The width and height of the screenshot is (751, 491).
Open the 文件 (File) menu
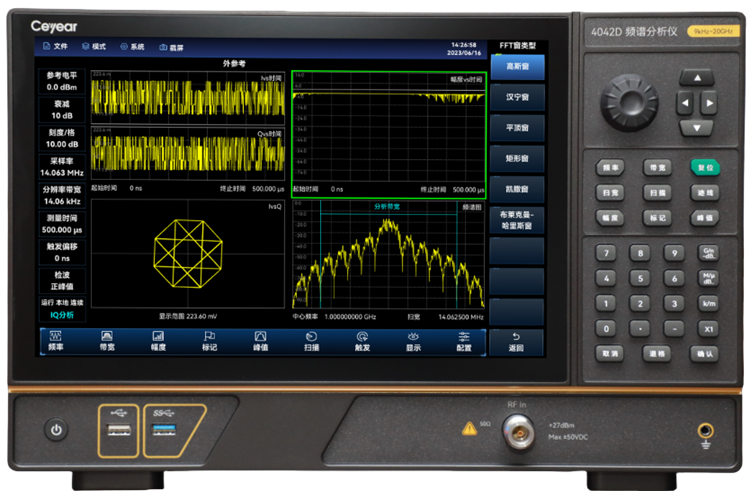pyautogui.click(x=55, y=46)
